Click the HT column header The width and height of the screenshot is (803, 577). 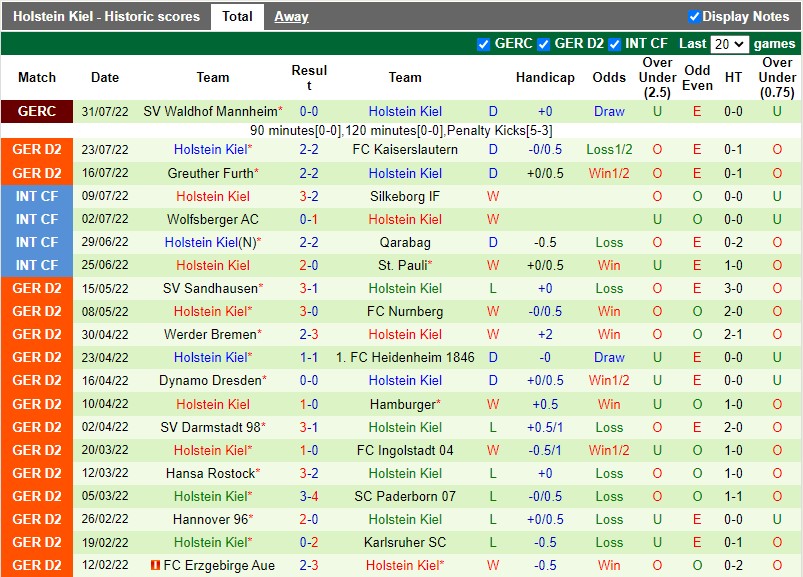733,77
